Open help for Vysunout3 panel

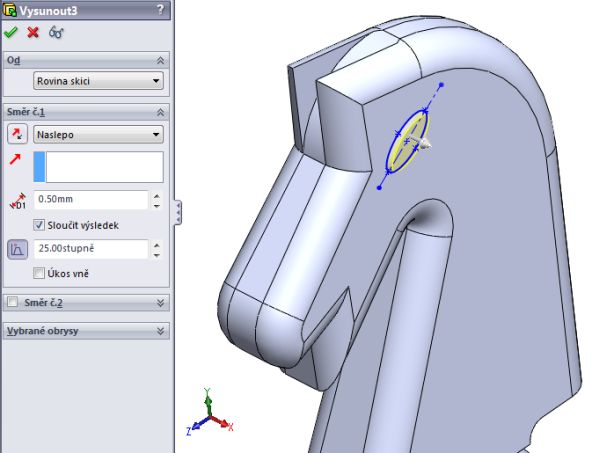click(x=161, y=10)
